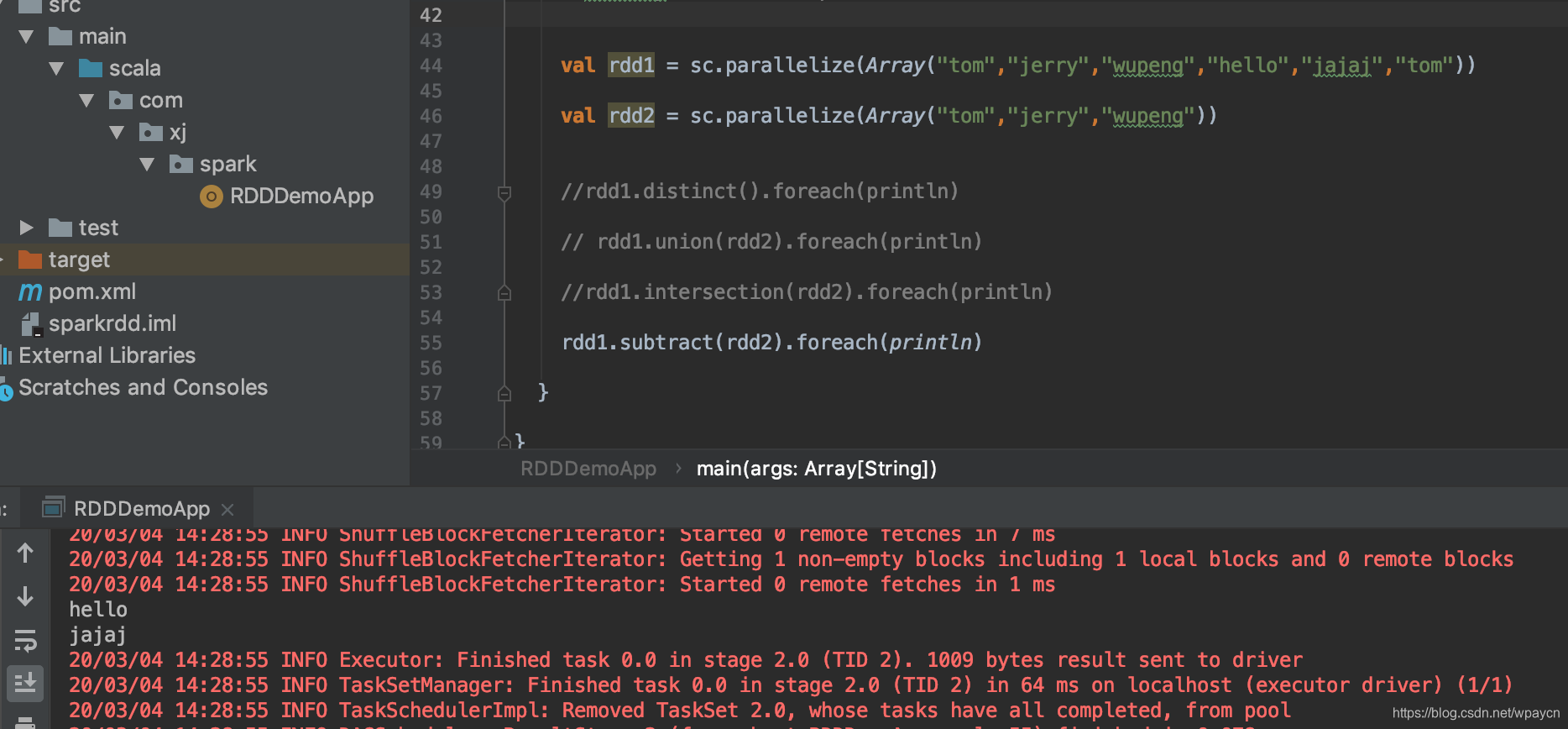
Task: Collapse the main folder arrow
Action: (x=26, y=37)
